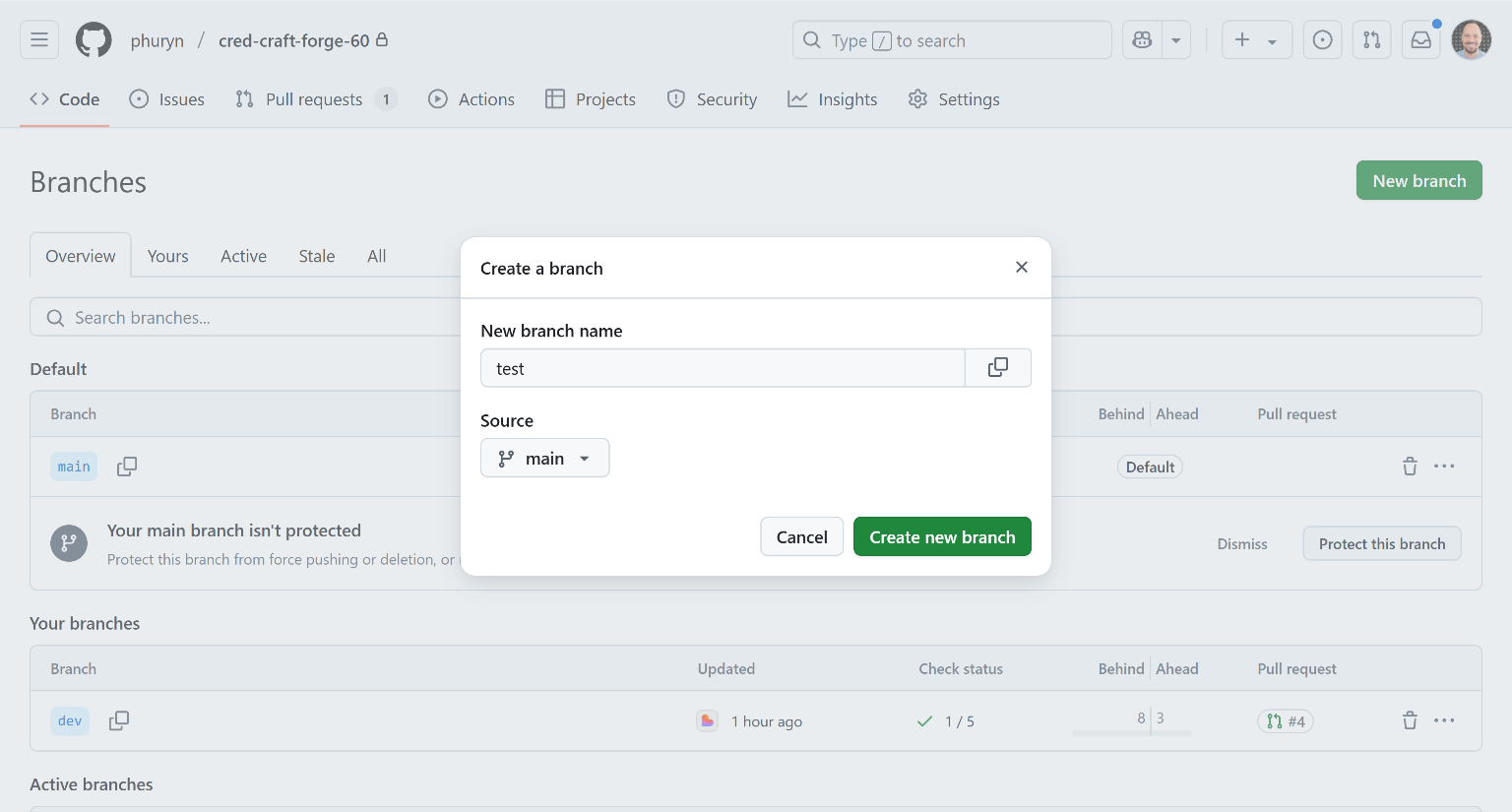Viewport: 1512px width, 812px height.
Task: Copy the main branch name
Action: 126,466
